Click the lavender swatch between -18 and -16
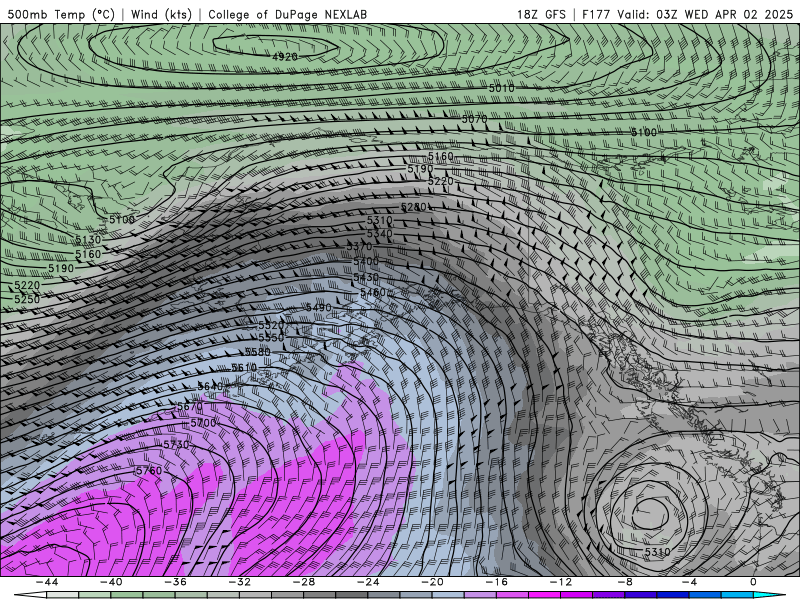800x600 pixels. [x=481, y=595]
